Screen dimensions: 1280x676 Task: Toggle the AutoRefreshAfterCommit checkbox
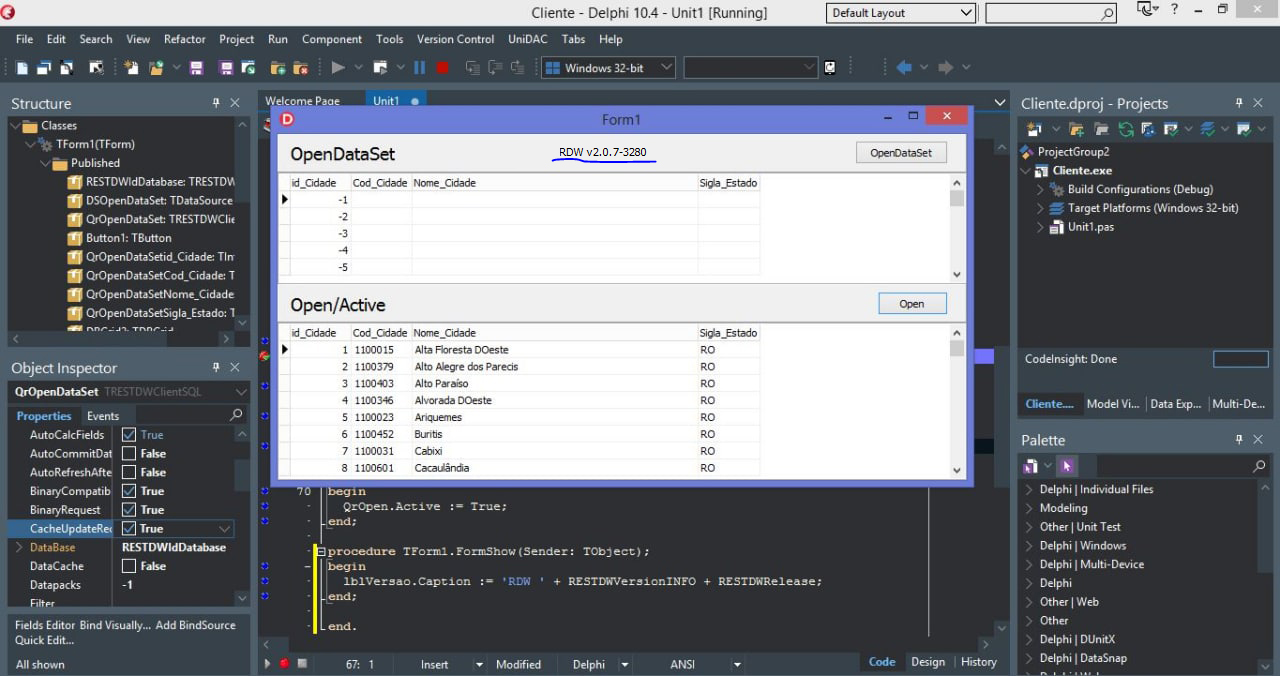point(129,472)
